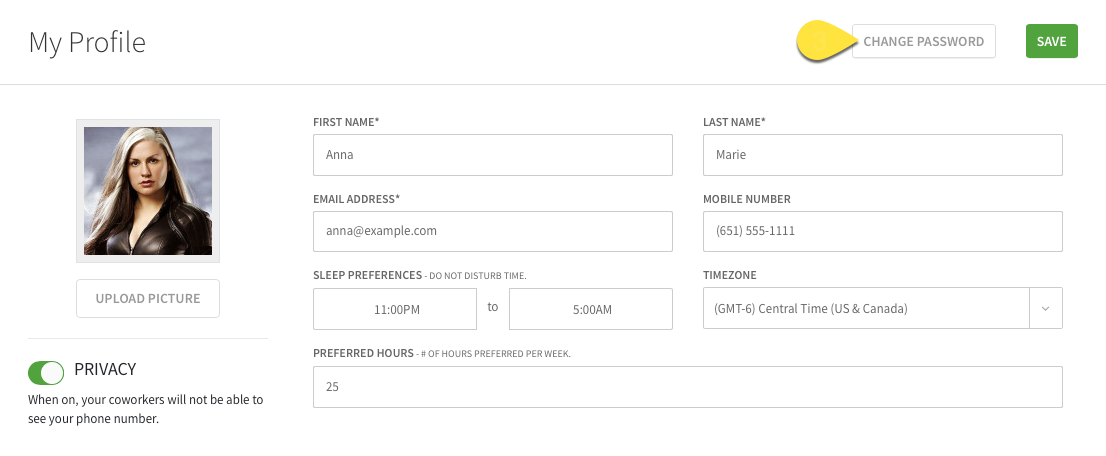
Task: Click the profile photo thumbnail
Action: click(148, 191)
